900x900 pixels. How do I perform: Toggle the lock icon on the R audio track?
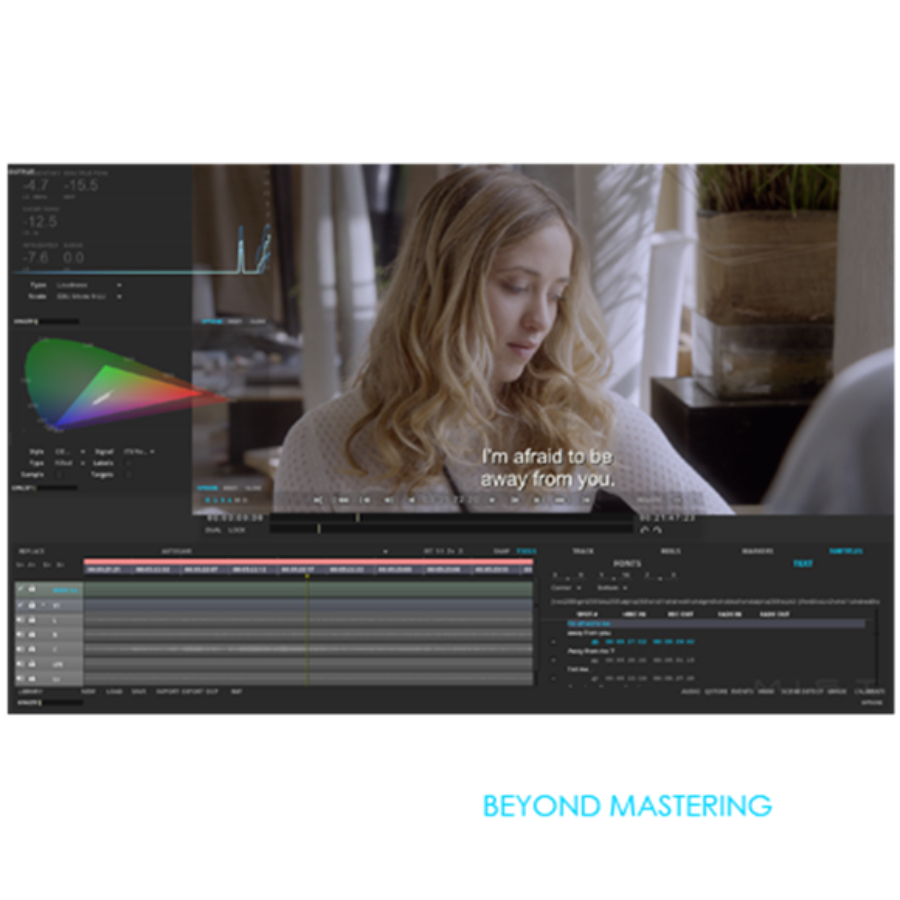[x=32, y=634]
